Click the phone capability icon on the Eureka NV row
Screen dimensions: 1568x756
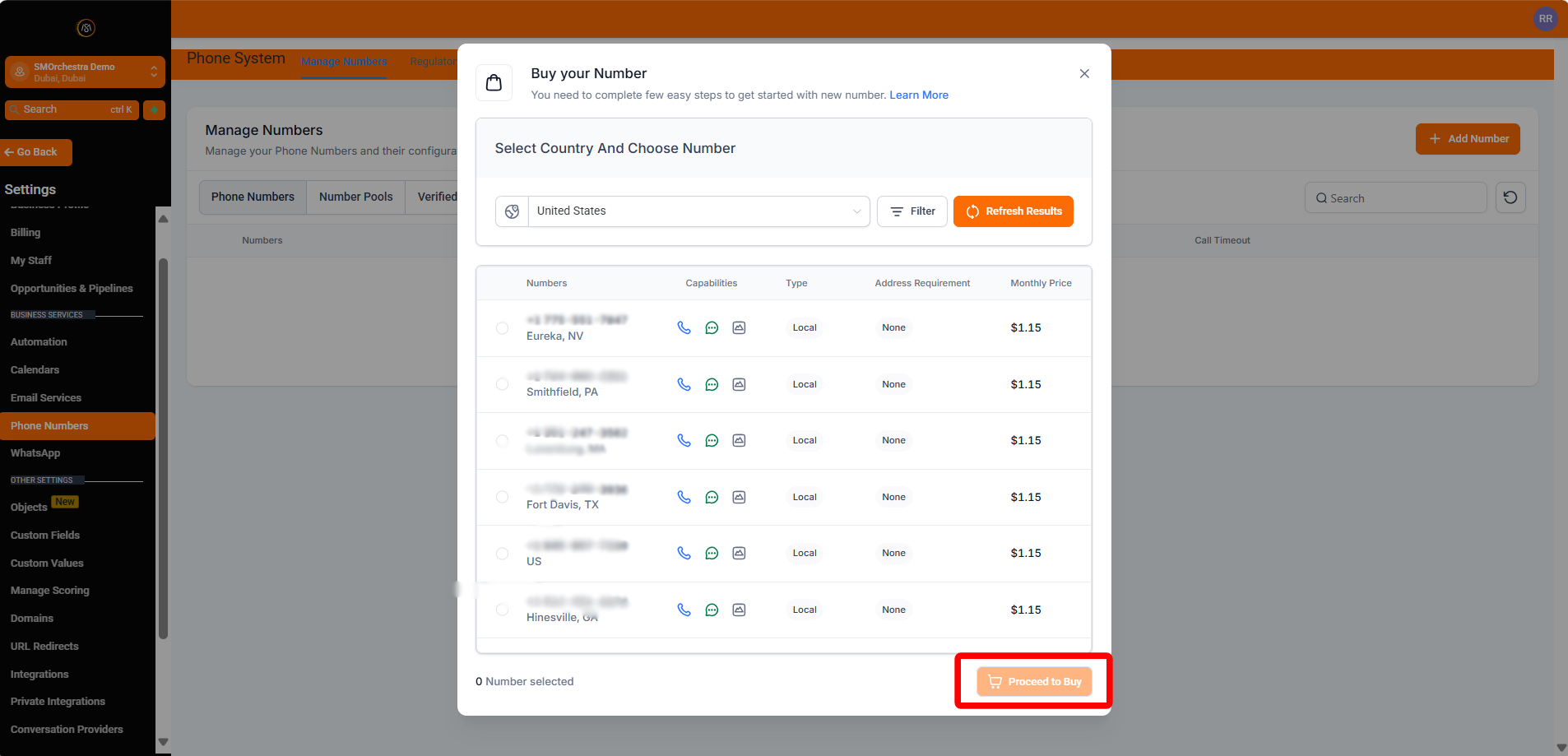(684, 327)
